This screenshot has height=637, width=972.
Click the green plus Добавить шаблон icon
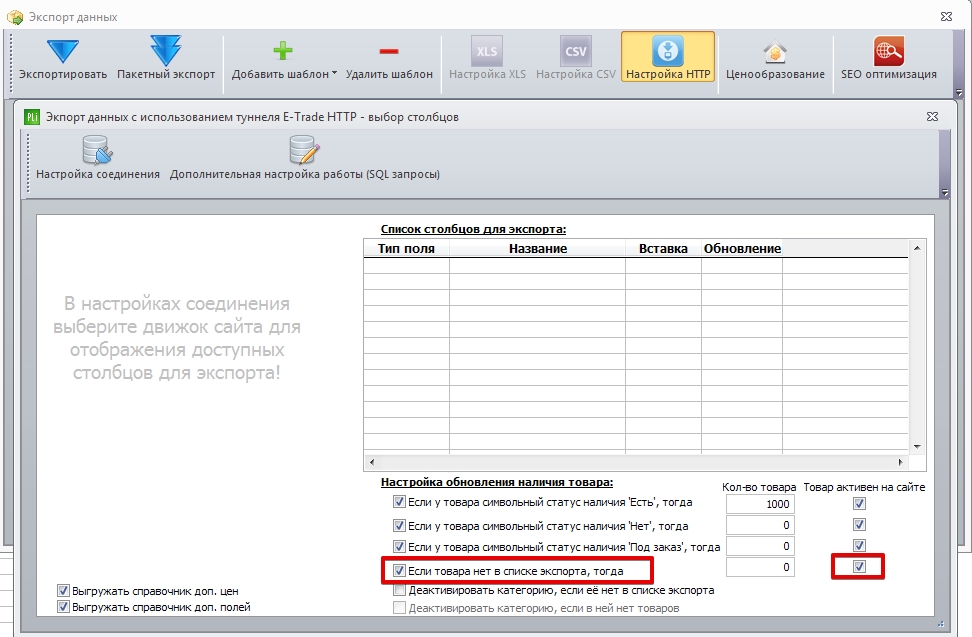[x=283, y=51]
